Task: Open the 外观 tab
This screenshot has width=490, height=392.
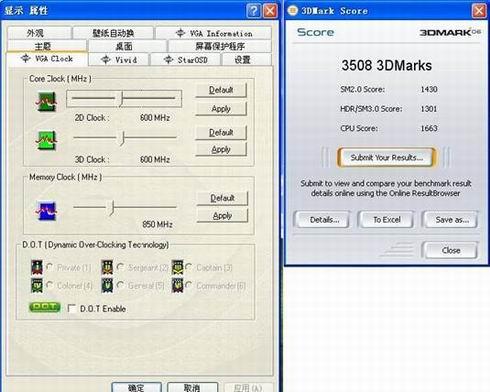Action: (x=39, y=33)
